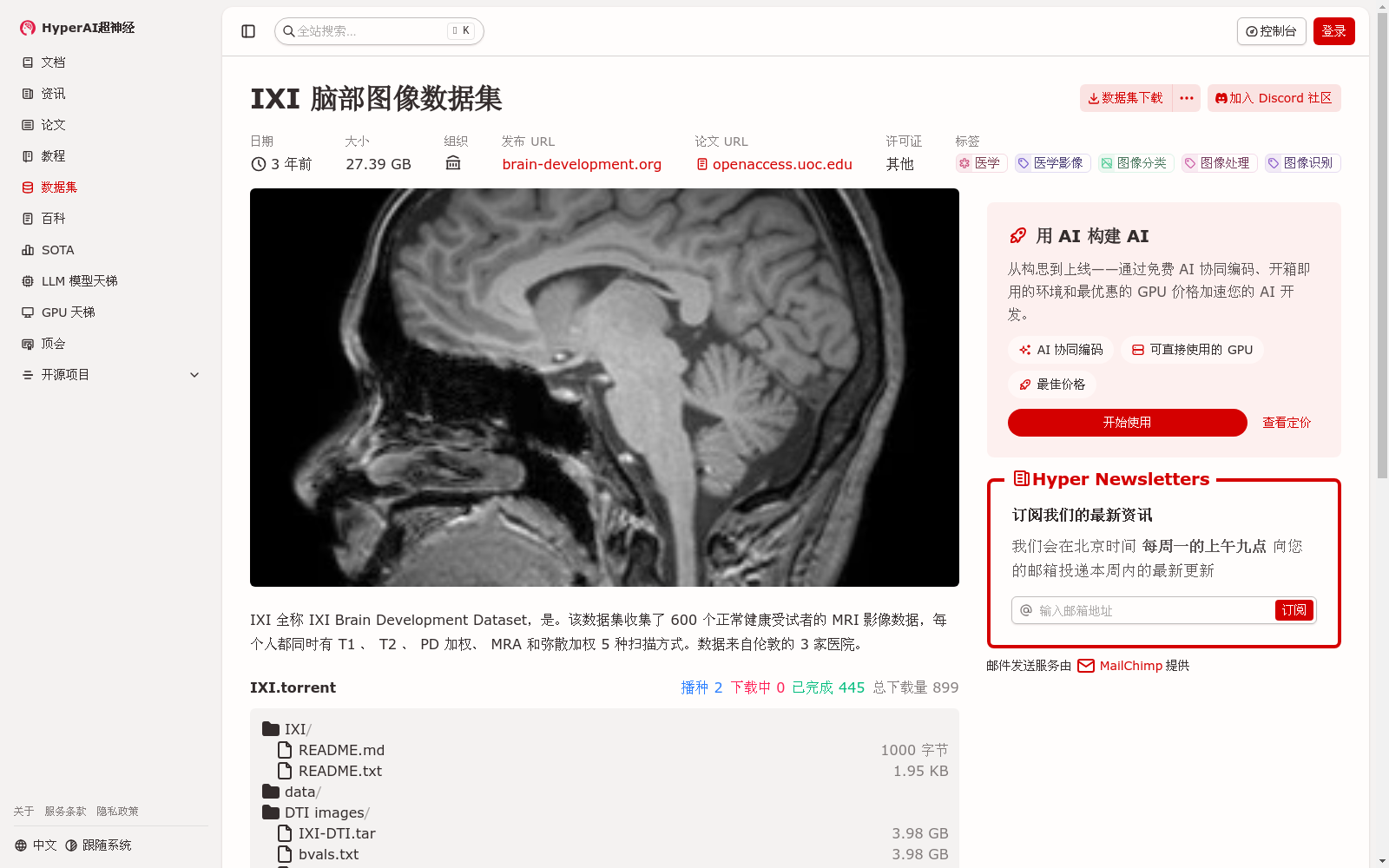The height and width of the screenshot is (868, 1389).
Task: Focus the 输入邮箱地址 email field
Action: [1143, 610]
